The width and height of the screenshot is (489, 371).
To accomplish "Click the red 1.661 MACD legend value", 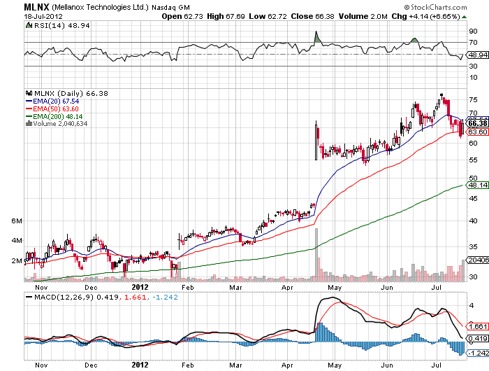I will coord(135,297).
